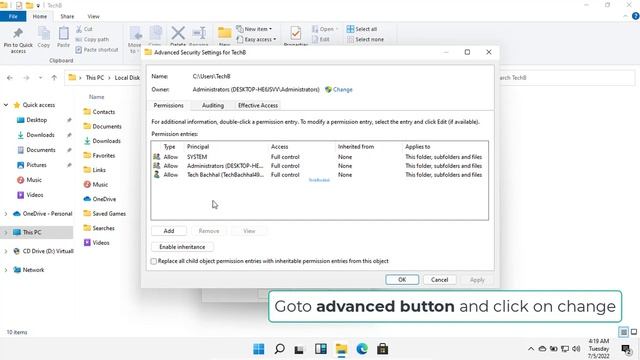Select the Home ribbon tab
This screenshot has height=360, width=640.
pos(40,16)
